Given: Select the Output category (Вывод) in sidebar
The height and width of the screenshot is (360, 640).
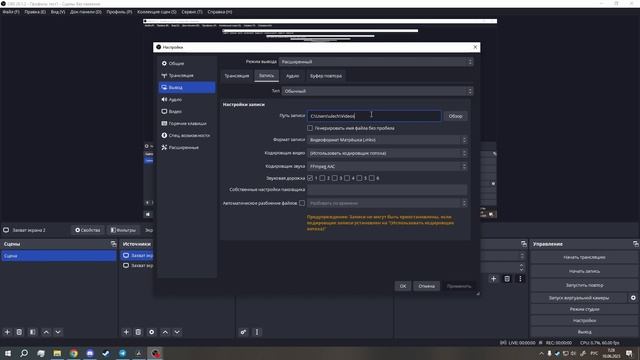Looking at the screenshot, I should [x=187, y=87].
